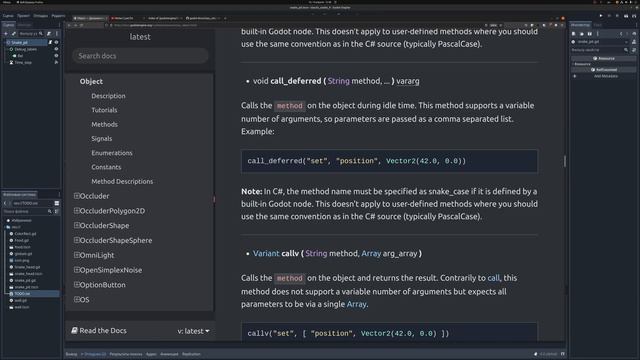Screen dimensions: 640x360
Task: Play the project with play button
Action: click(x=601, y=16)
